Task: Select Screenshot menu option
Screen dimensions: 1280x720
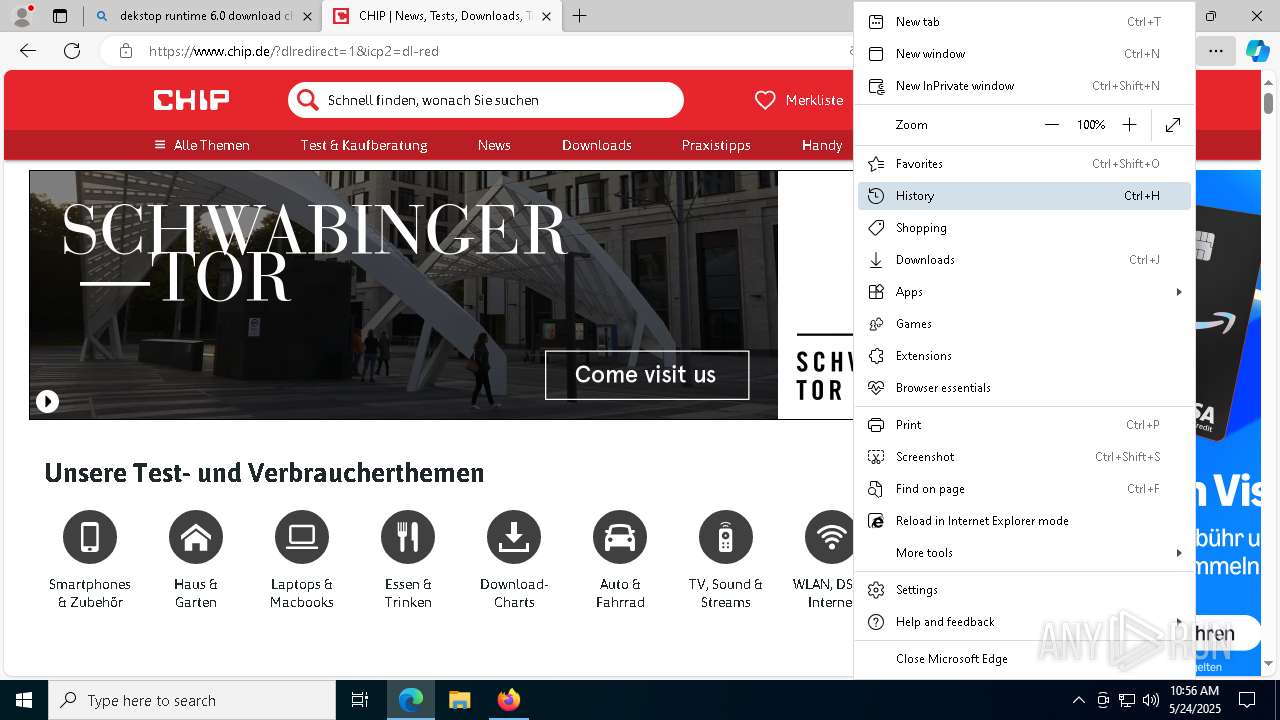Action: pos(1024,457)
